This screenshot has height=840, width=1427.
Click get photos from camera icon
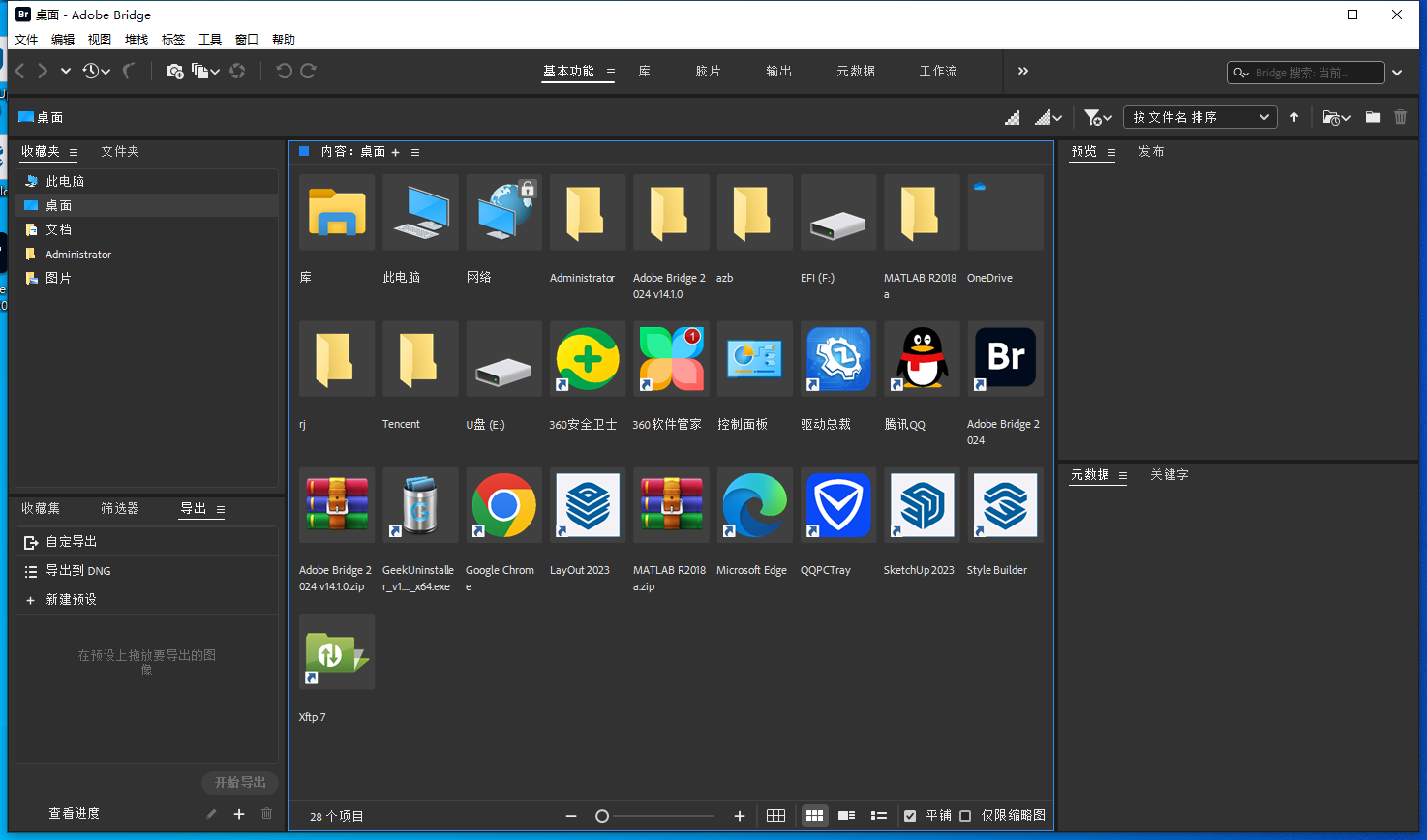coord(174,71)
